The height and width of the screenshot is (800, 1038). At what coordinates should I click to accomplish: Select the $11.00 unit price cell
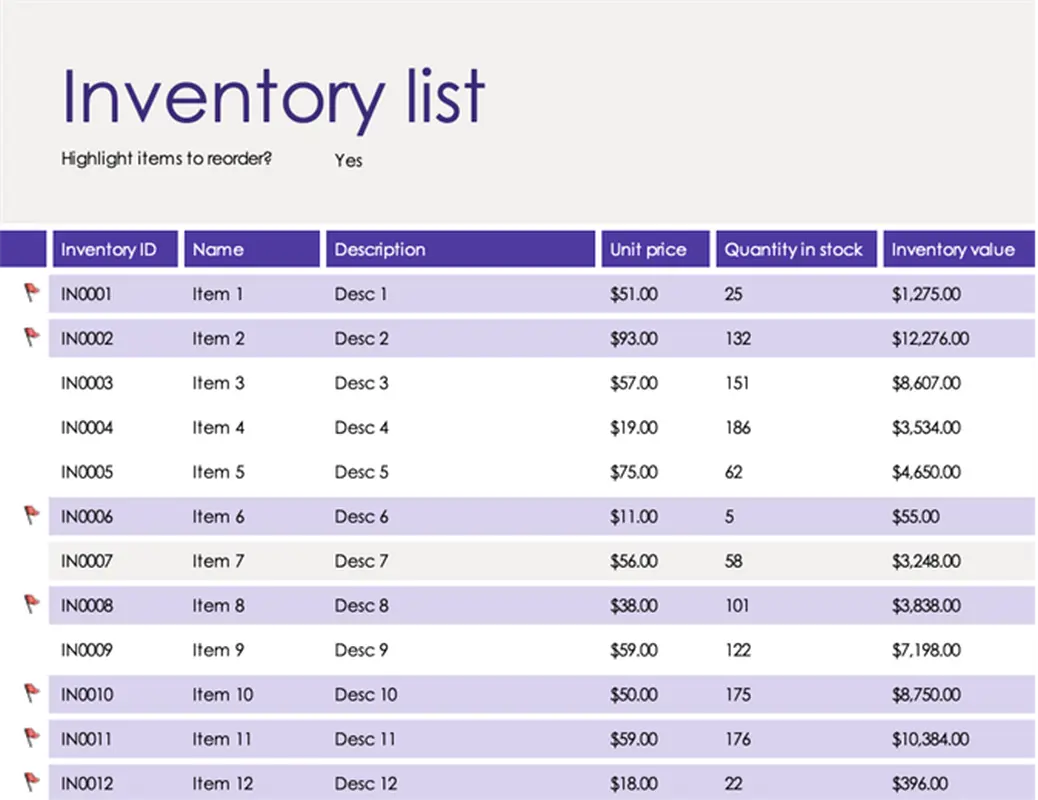634,517
